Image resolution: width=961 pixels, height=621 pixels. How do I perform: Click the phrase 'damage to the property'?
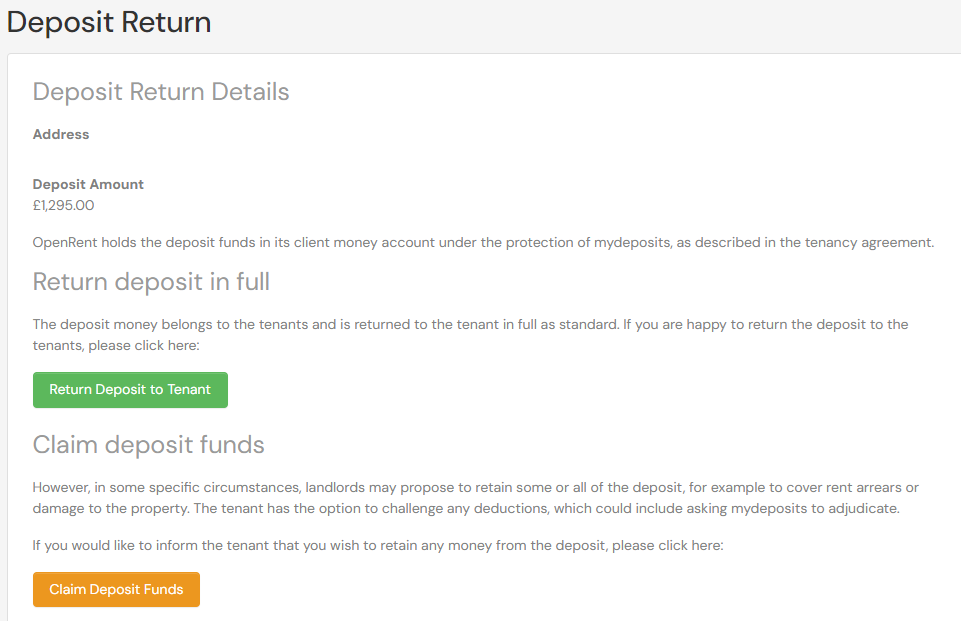[110, 509]
